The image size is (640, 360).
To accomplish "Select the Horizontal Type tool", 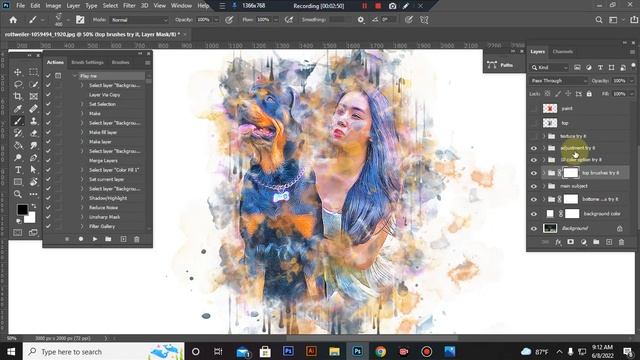I will [x=18, y=170].
